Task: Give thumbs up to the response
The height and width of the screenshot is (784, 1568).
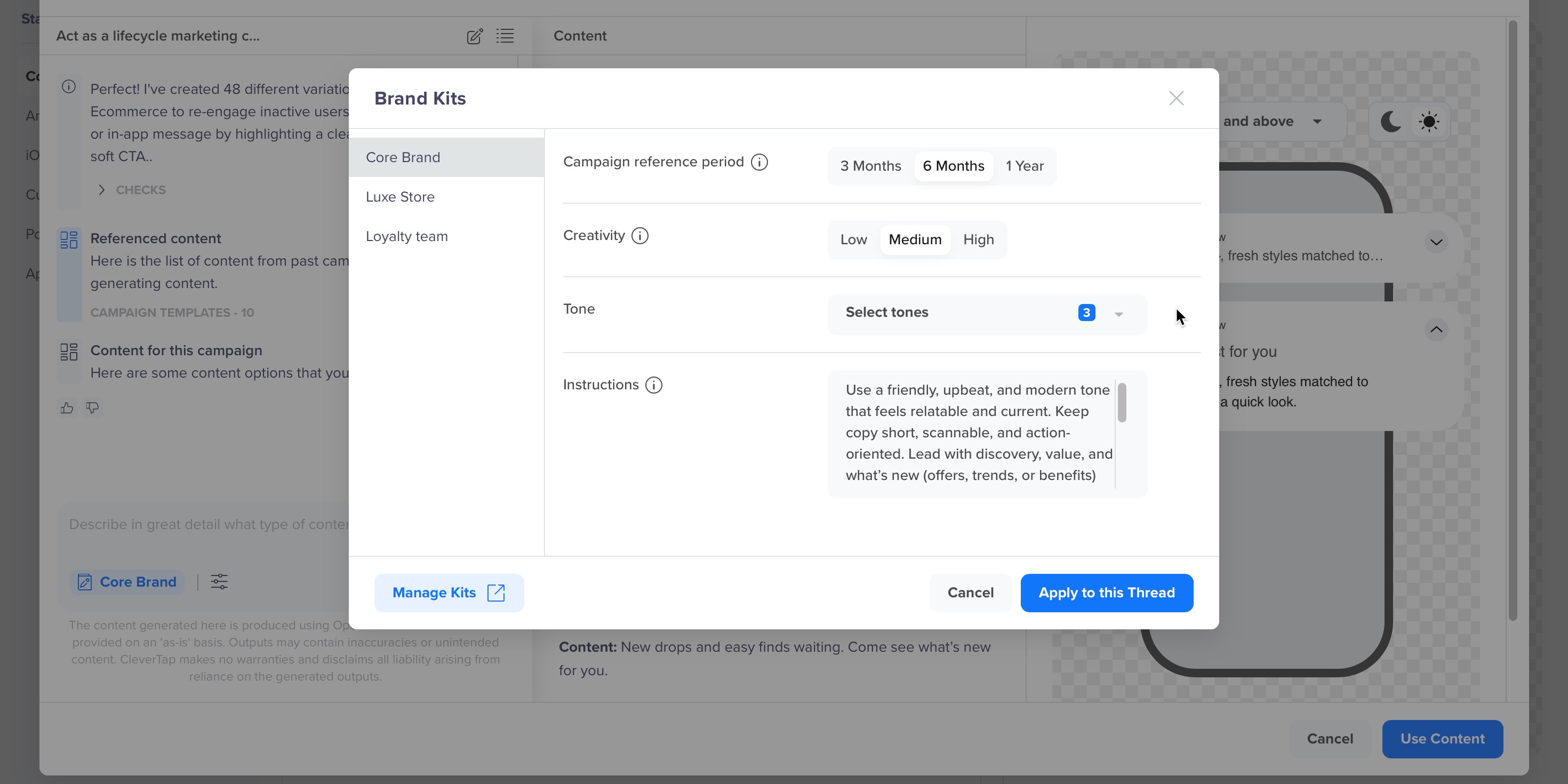Action: [x=67, y=408]
